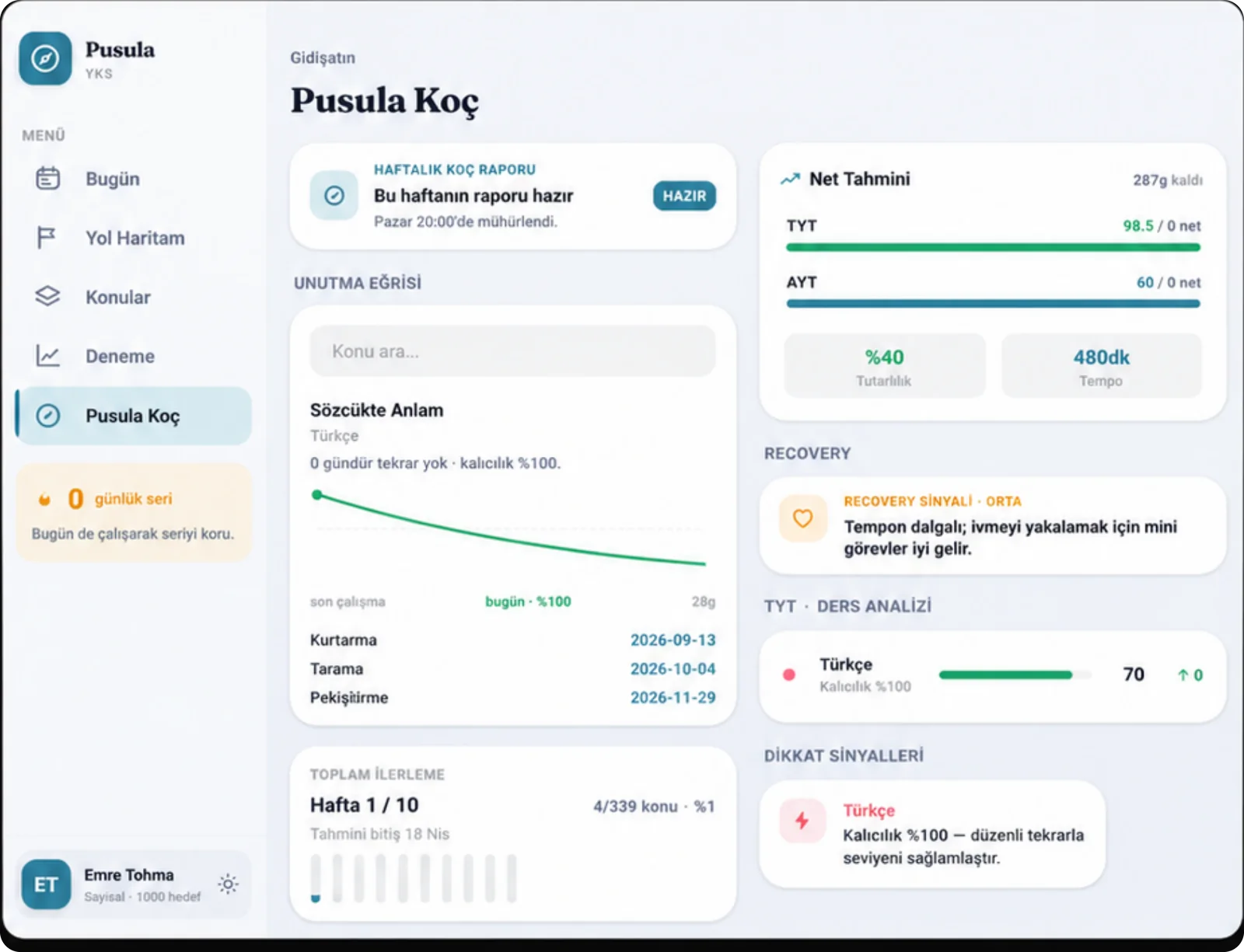1244x952 pixels.
Task: Click the Kurtarma date 2026-09-13
Action: [x=673, y=640]
